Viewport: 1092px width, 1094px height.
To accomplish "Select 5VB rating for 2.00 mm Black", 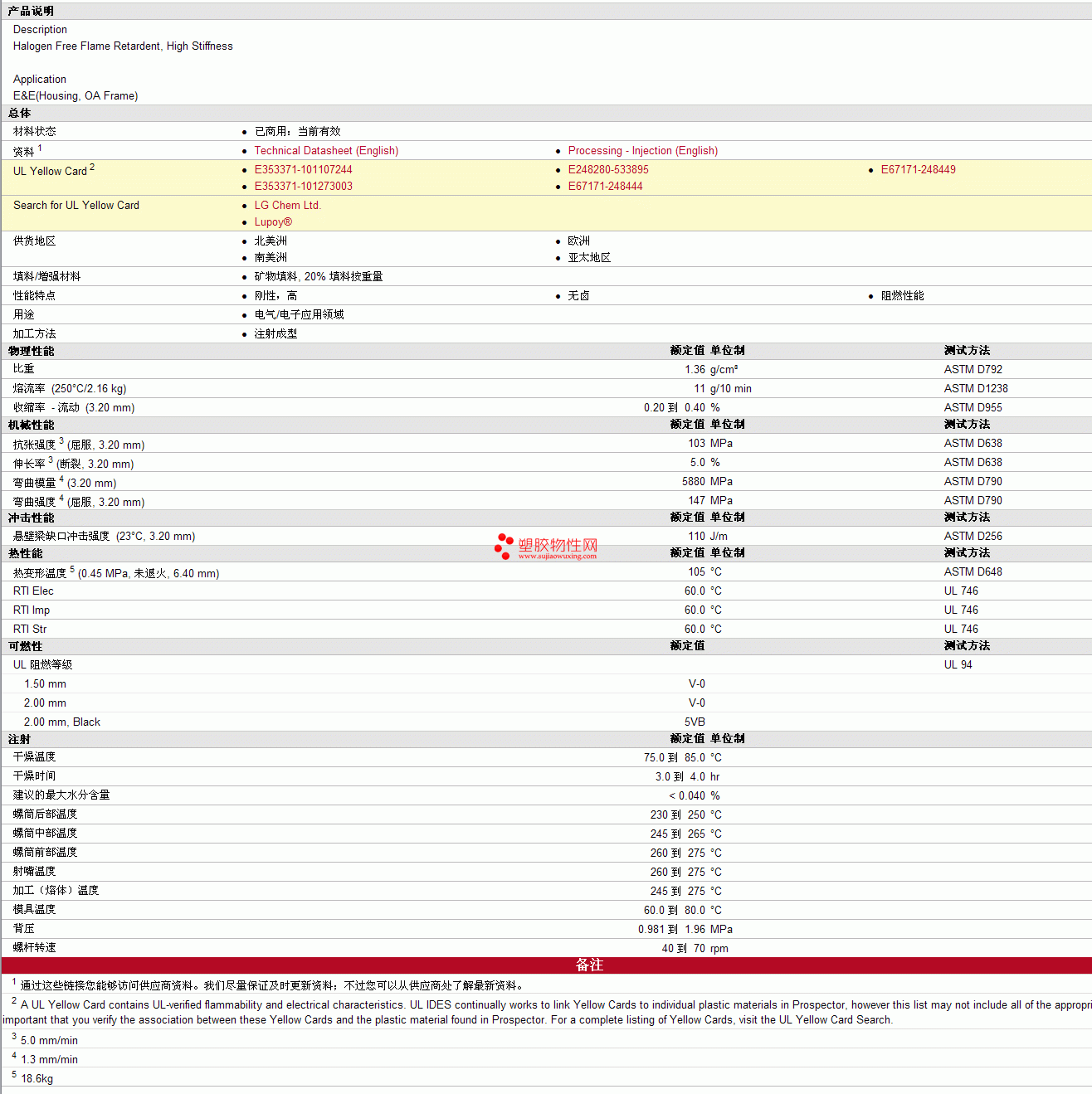I will (695, 722).
